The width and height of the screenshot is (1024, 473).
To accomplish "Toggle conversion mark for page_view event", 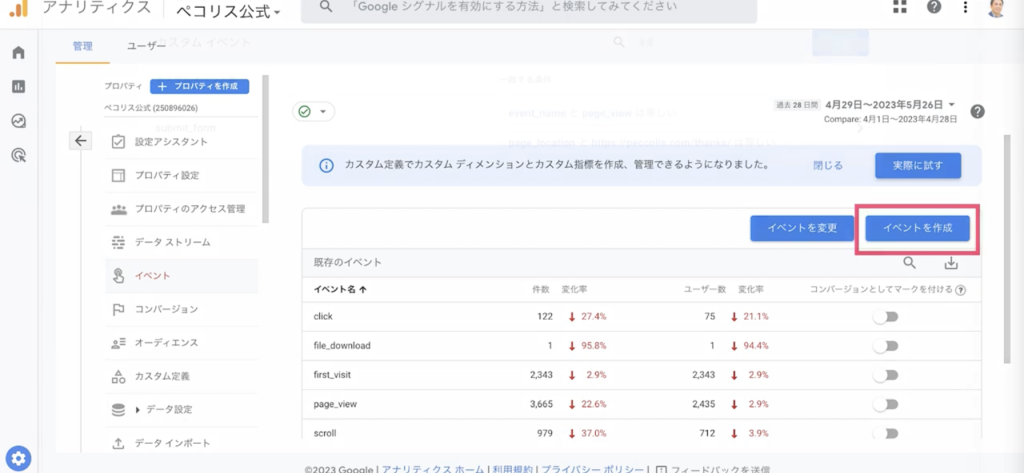I will tap(886, 404).
